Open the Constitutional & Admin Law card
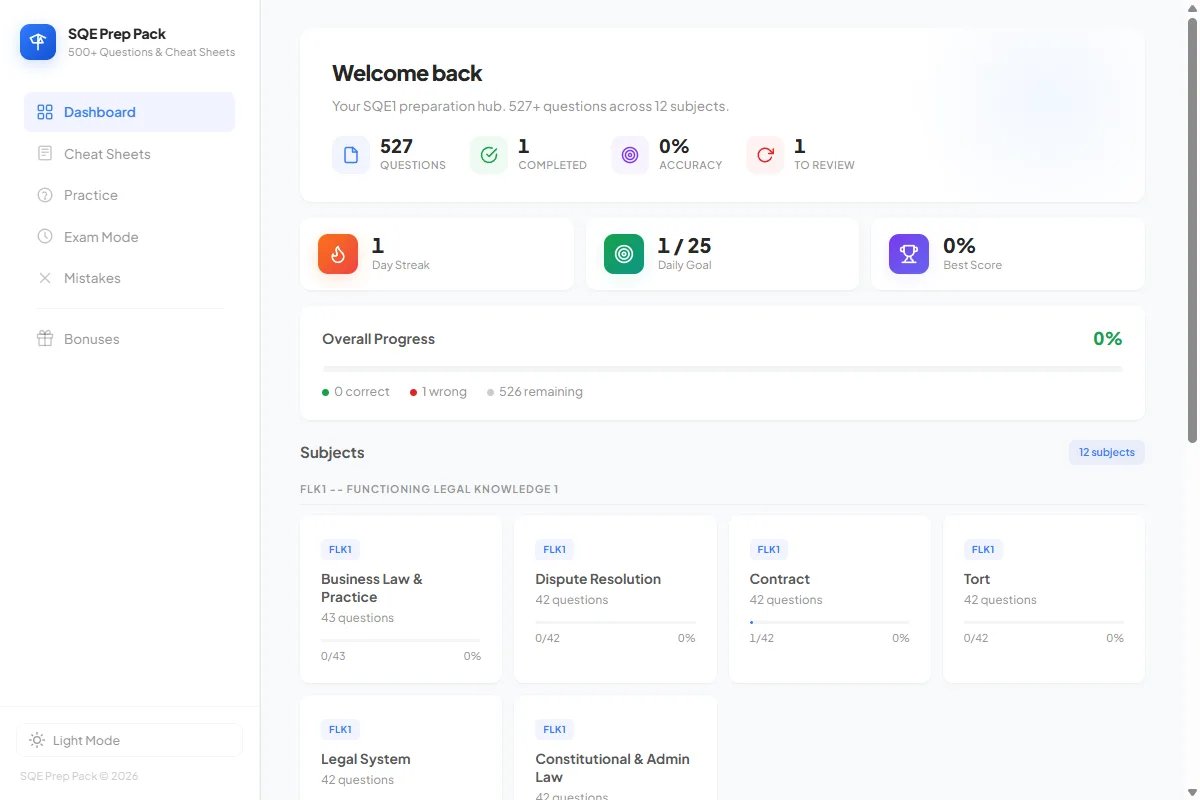 pyautogui.click(x=615, y=748)
